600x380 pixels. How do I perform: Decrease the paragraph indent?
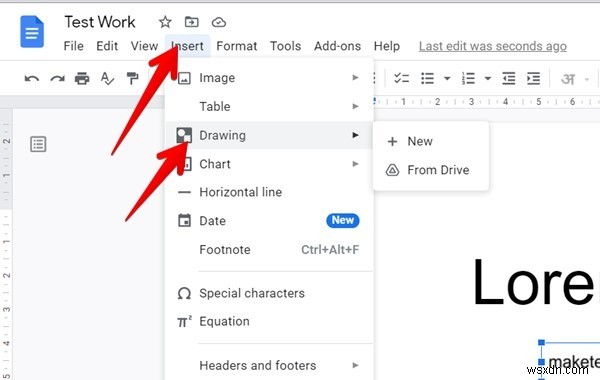coord(508,78)
